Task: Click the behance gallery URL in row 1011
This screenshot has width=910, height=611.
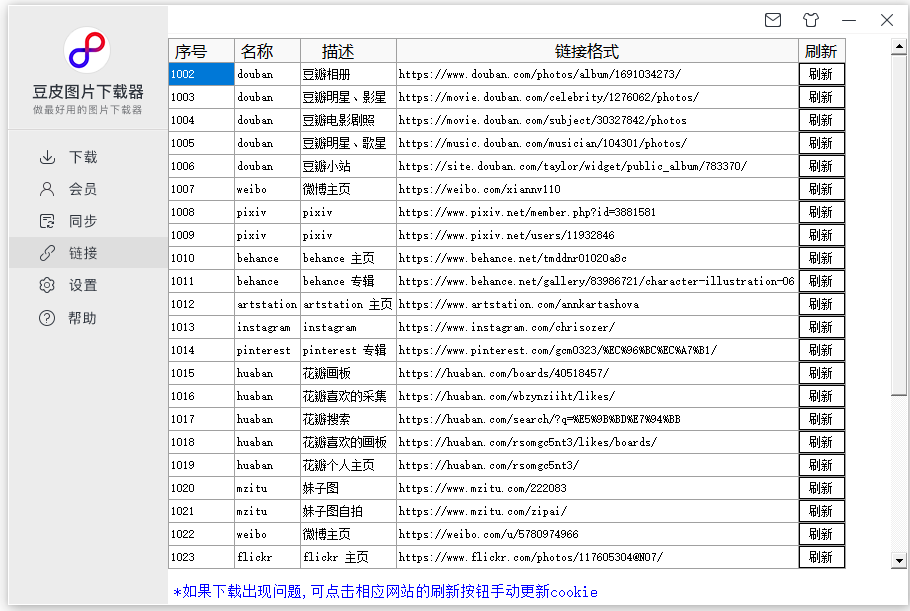Action: click(597, 281)
